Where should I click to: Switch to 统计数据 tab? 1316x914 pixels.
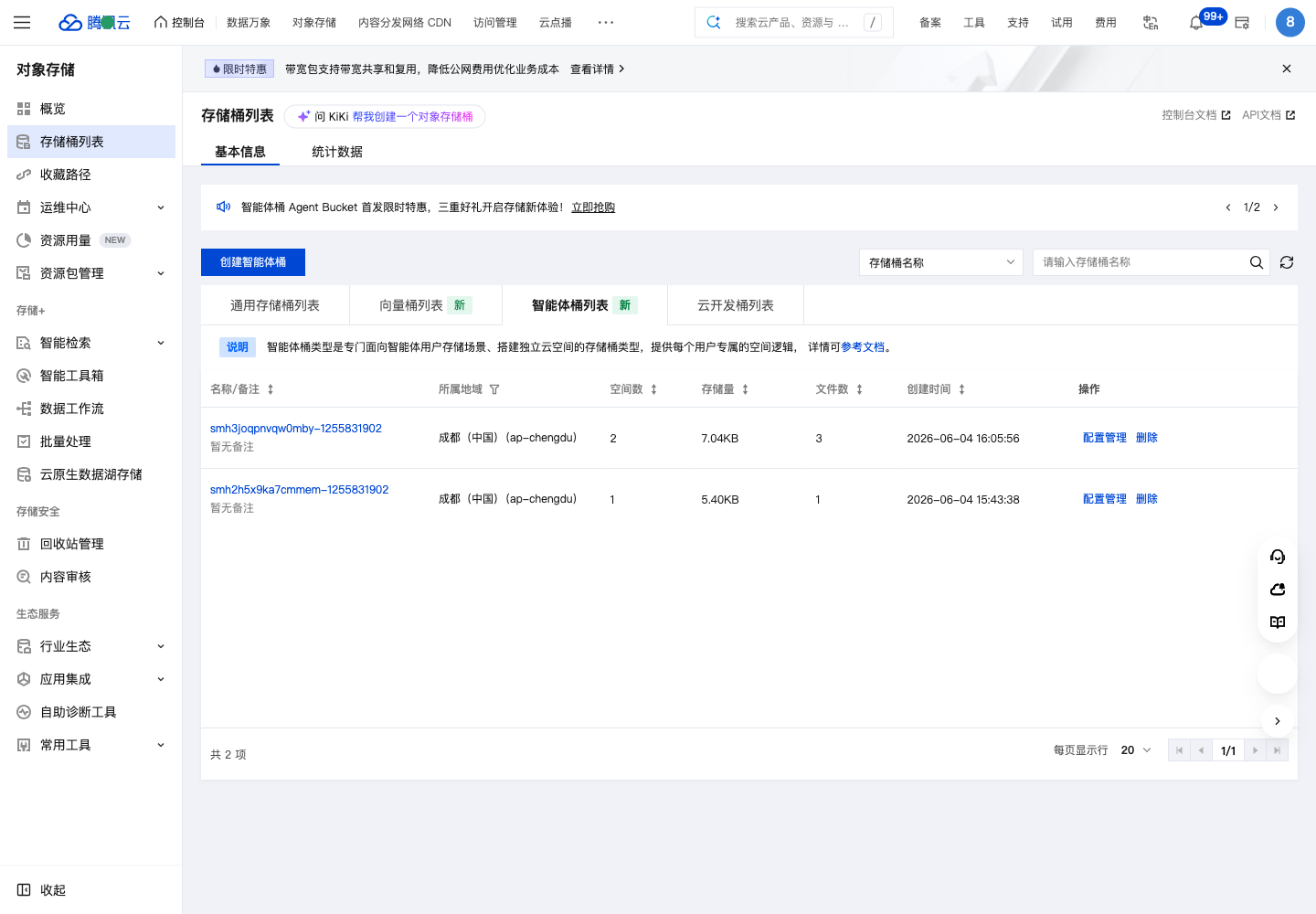337,152
